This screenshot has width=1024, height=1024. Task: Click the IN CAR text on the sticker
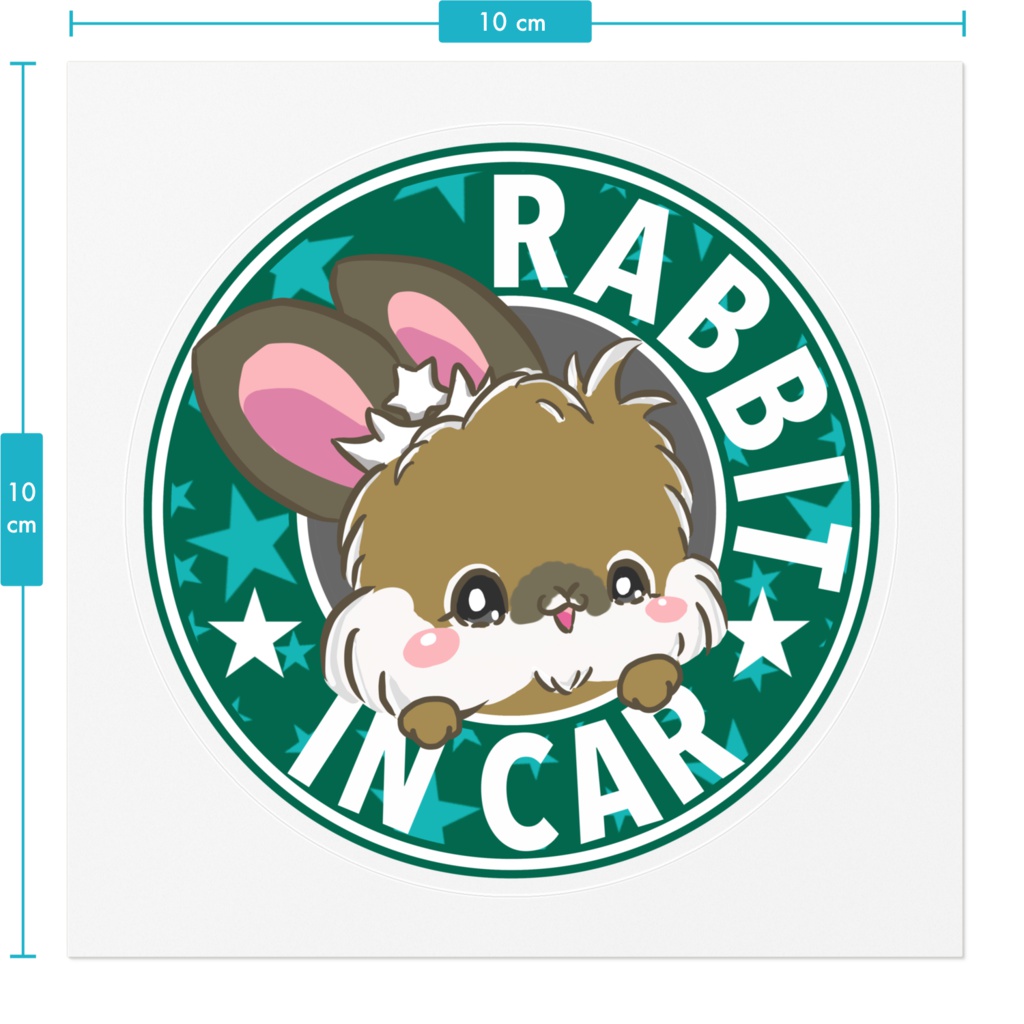517,771
